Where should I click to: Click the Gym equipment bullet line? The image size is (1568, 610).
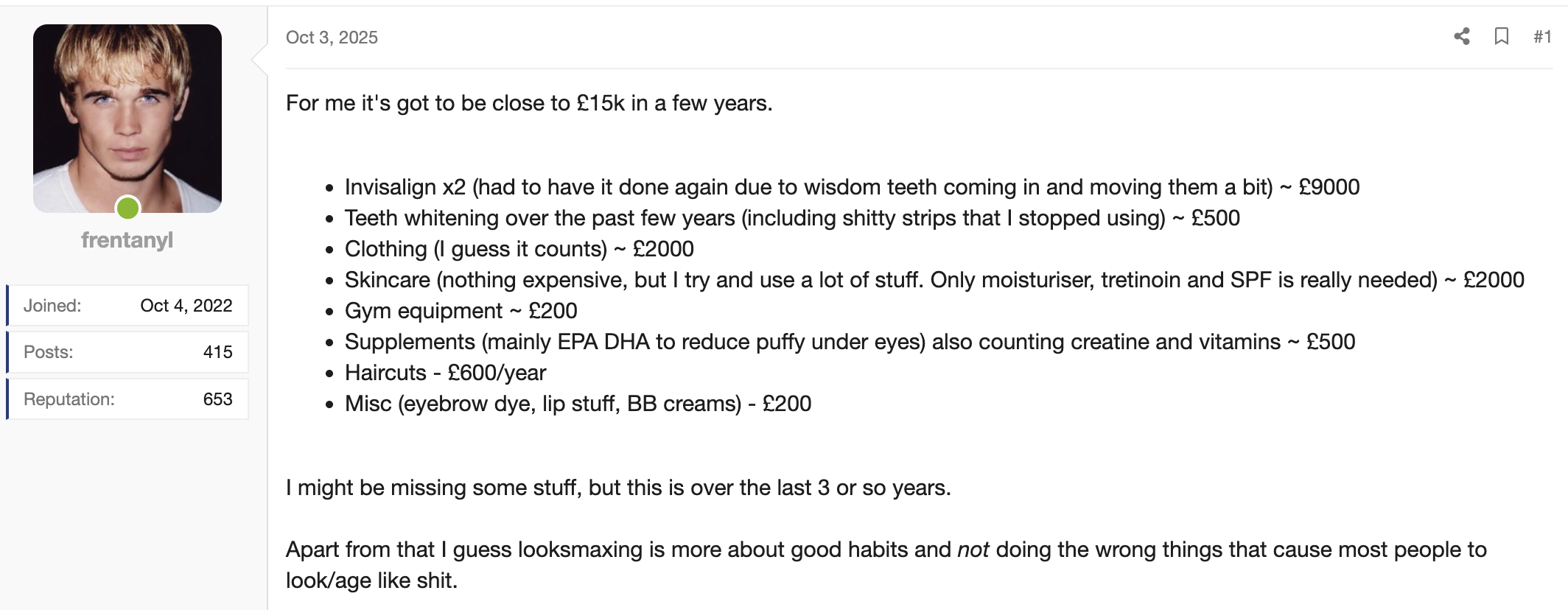coord(461,311)
